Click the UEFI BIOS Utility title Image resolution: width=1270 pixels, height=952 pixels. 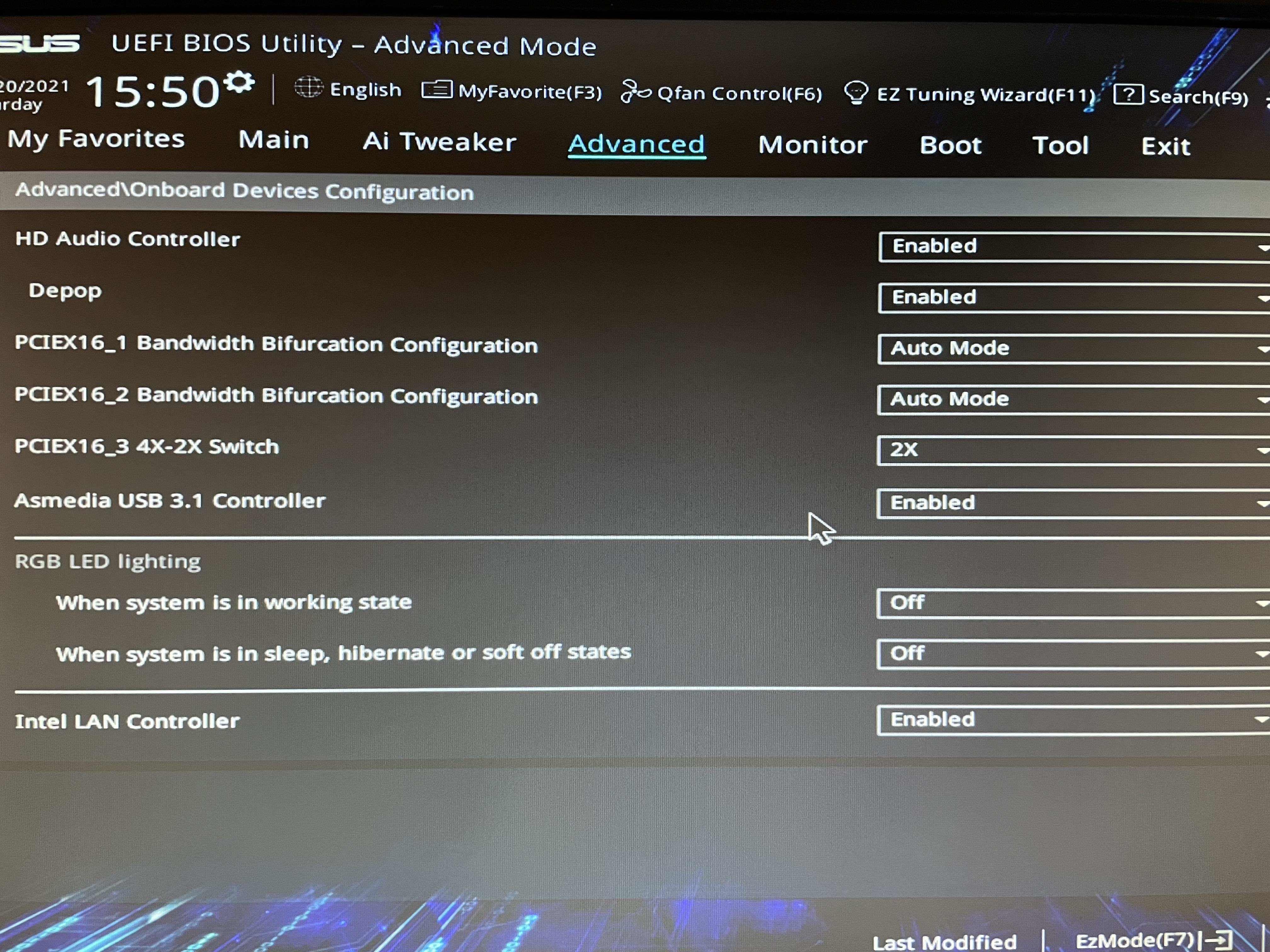(x=354, y=45)
